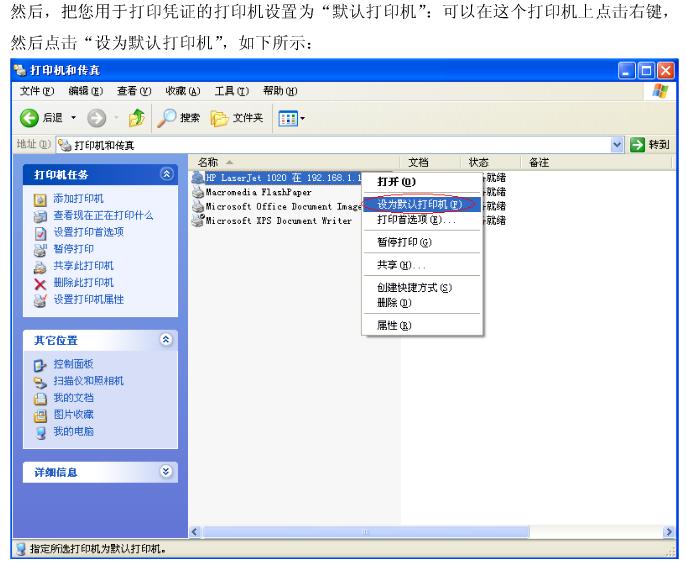Choose 暂停打印(G) in context menu
The height and width of the screenshot is (573, 686).
422,242
